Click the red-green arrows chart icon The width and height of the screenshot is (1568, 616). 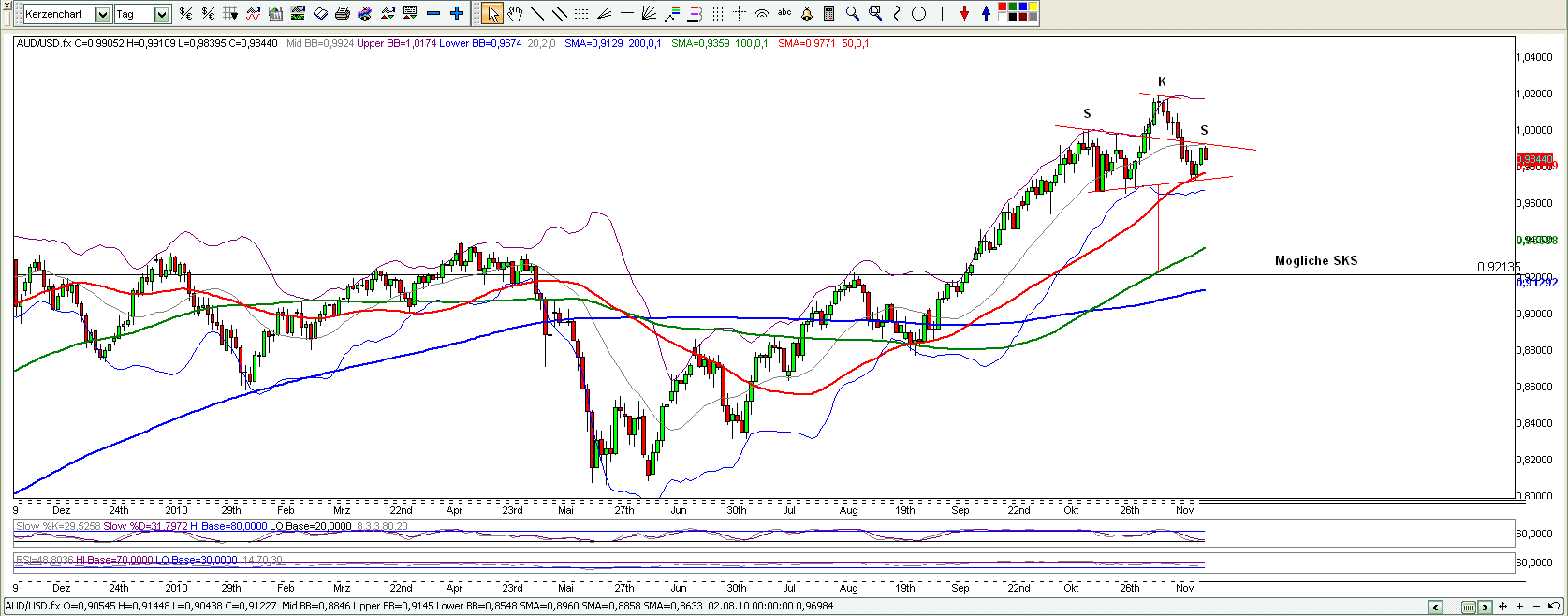(387, 13)
